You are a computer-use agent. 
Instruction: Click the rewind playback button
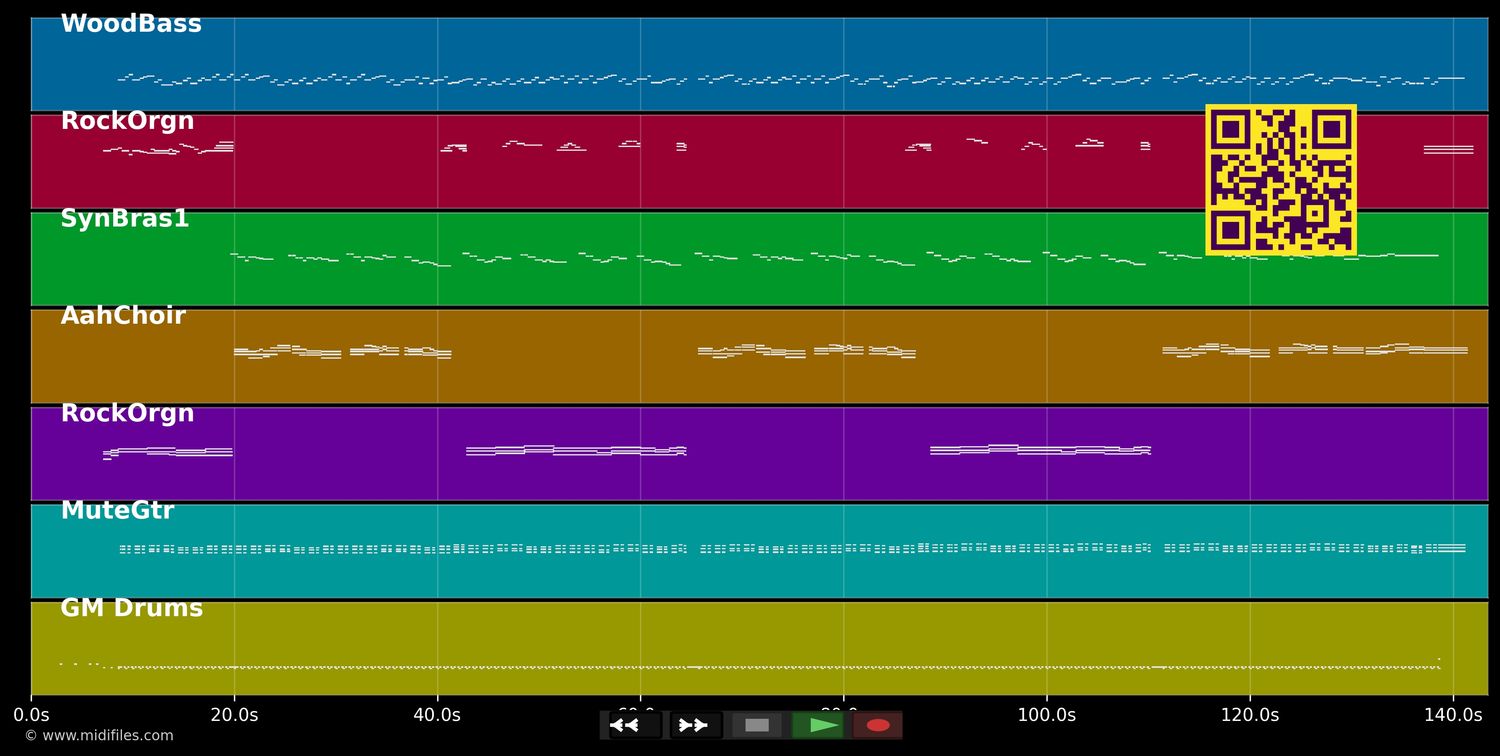(635, 725)
